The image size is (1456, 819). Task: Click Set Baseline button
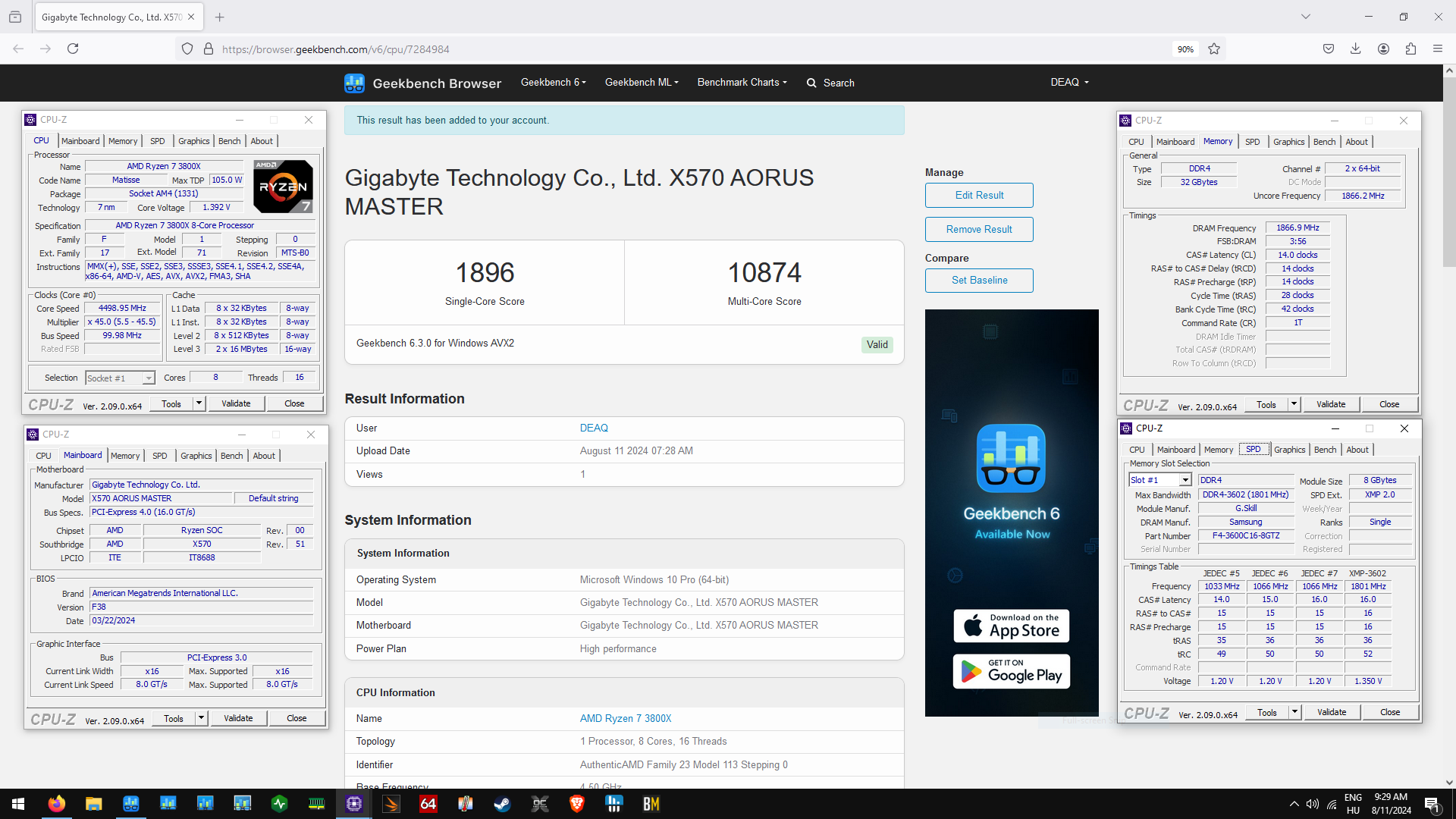[979, 280]
